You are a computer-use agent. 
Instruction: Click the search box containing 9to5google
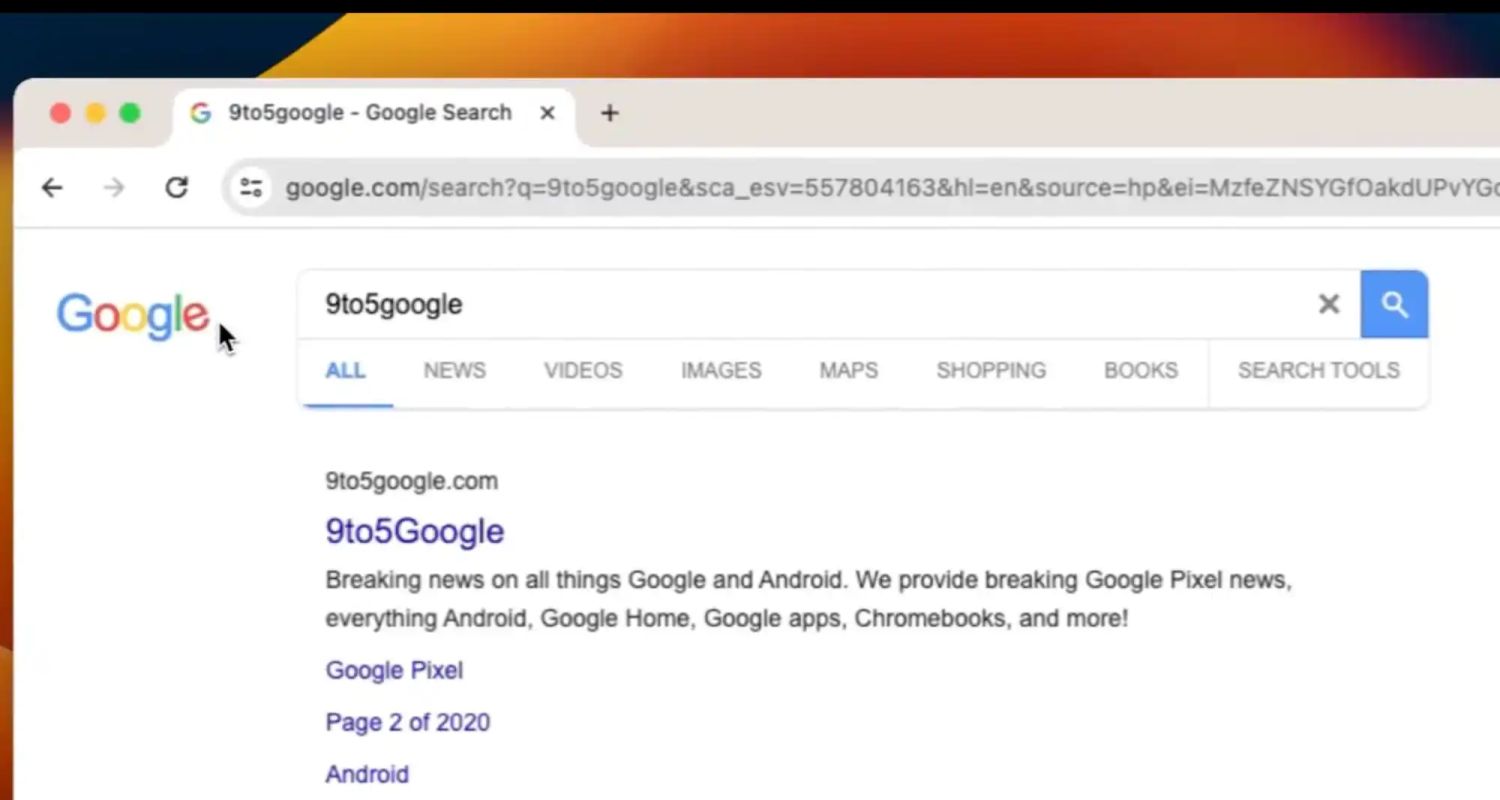click(800, 304)
